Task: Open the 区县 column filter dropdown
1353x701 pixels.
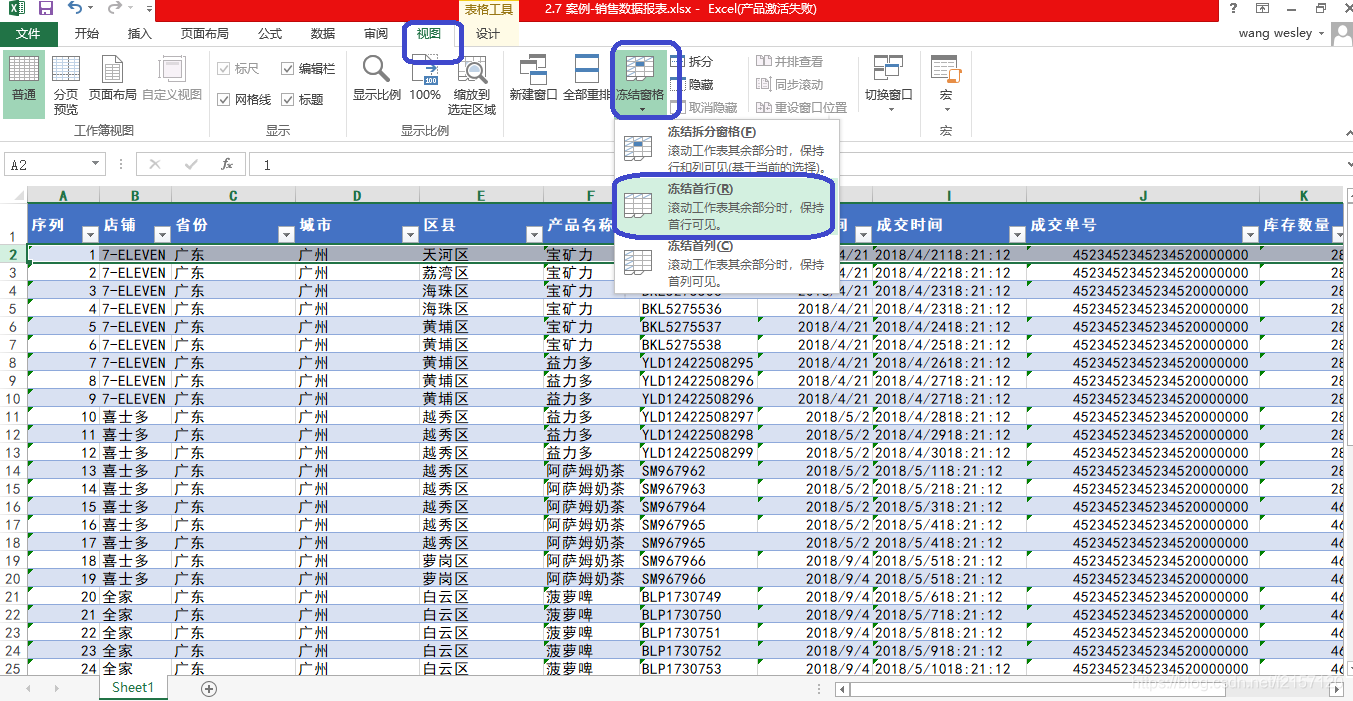Action: click(534, 234)
